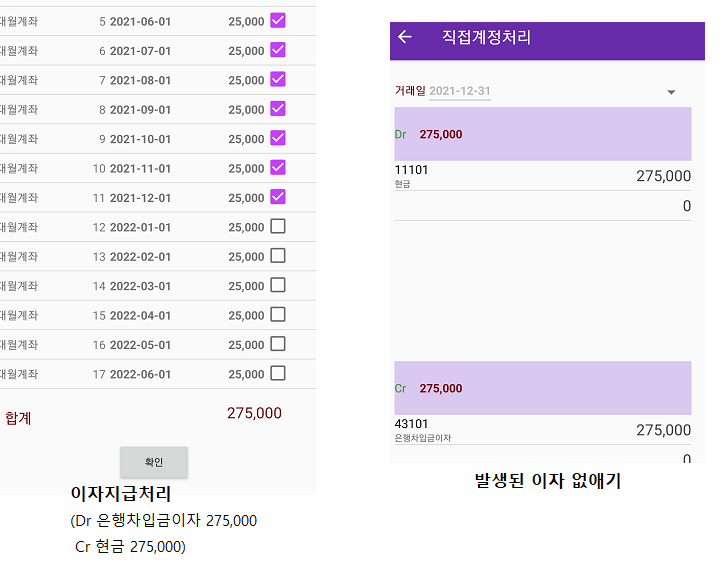Click the 거래일 date field 2021-12-31

coord(460,91)
